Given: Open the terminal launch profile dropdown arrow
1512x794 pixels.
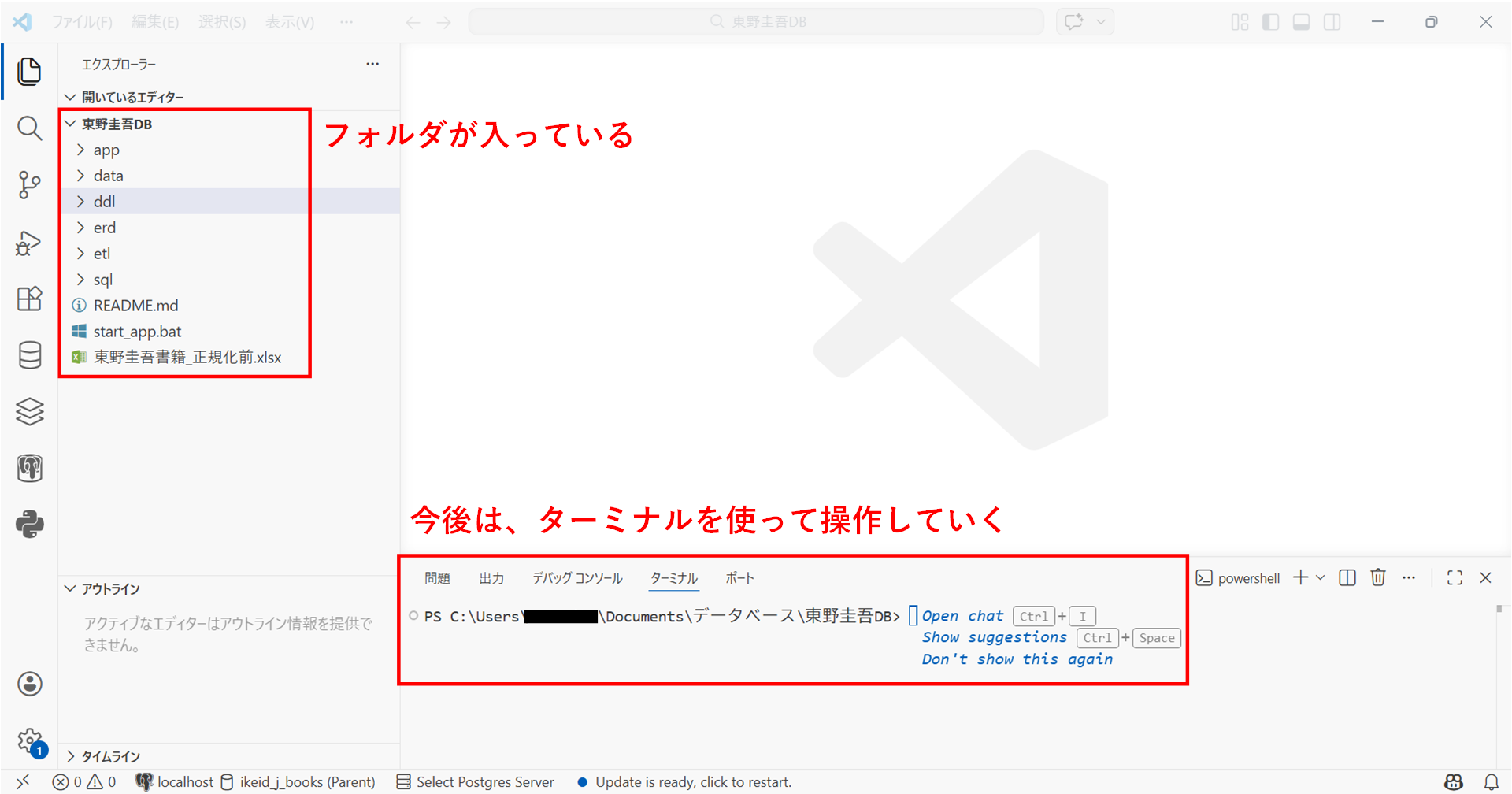Looking at the screenshot, I should tap(1321, 577).
